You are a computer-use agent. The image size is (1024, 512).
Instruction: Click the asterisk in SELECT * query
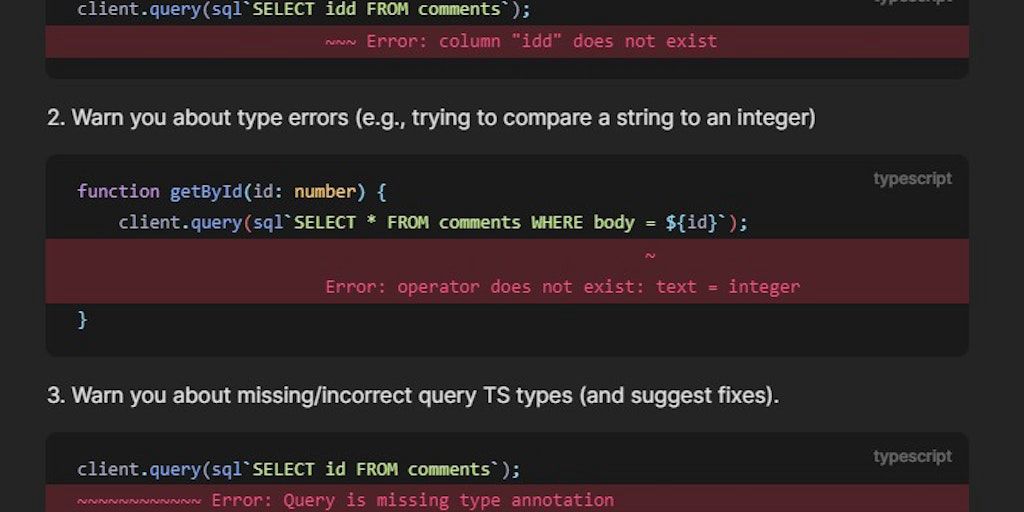[371, 222]
